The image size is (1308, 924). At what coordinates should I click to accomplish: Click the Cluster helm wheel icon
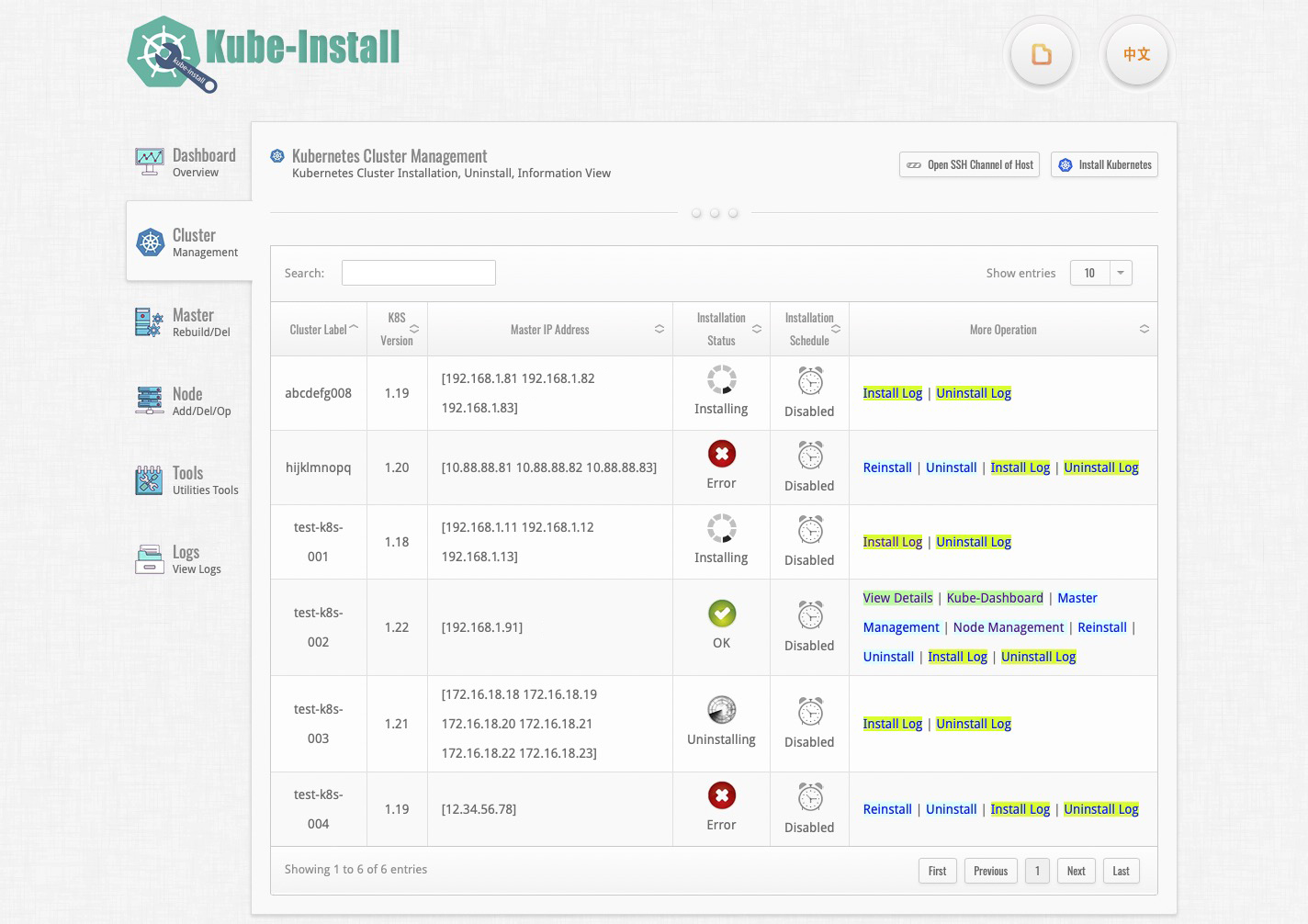click(150, 242)
